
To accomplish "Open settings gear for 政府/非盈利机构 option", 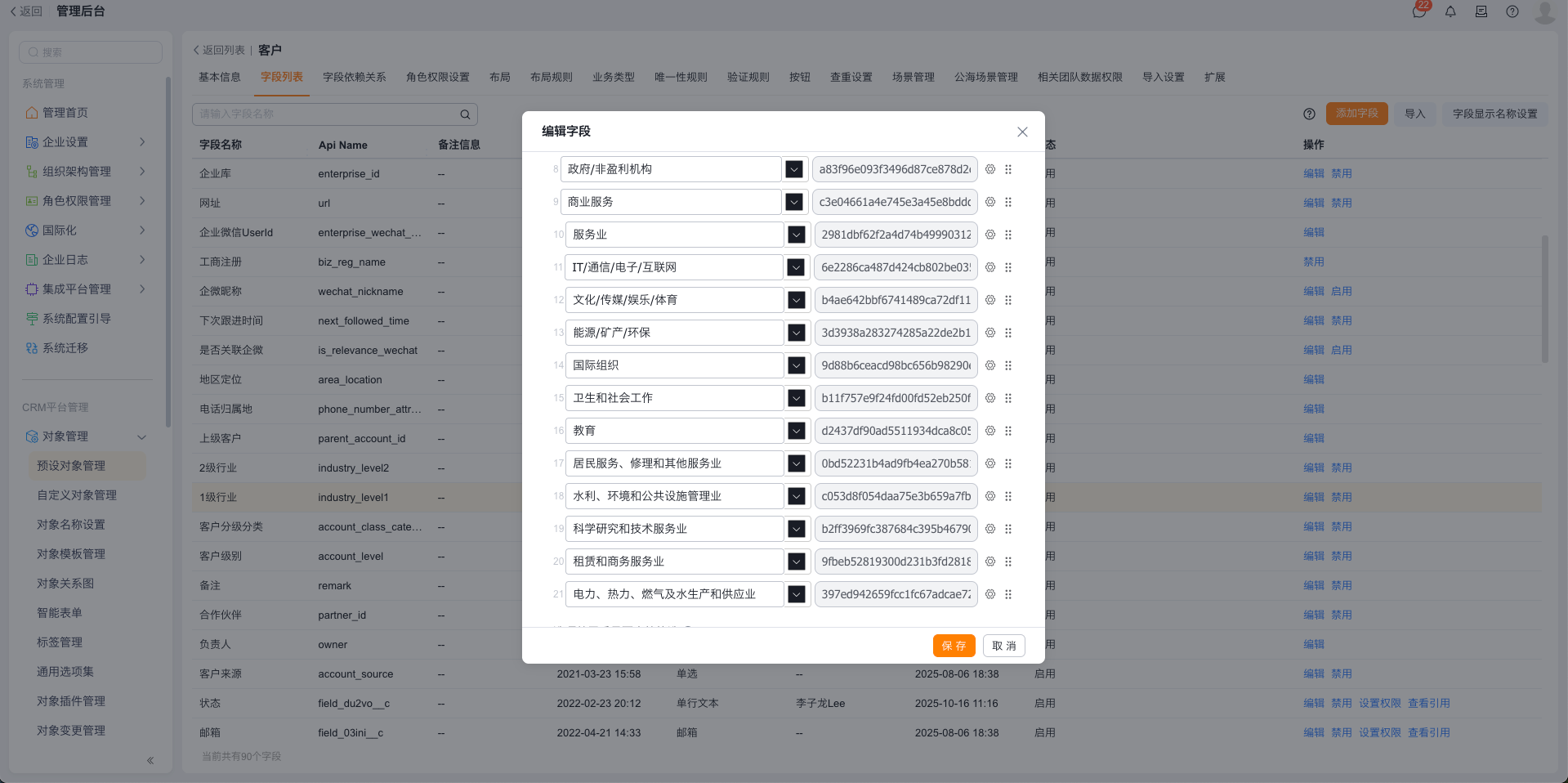I will [989, 169].
